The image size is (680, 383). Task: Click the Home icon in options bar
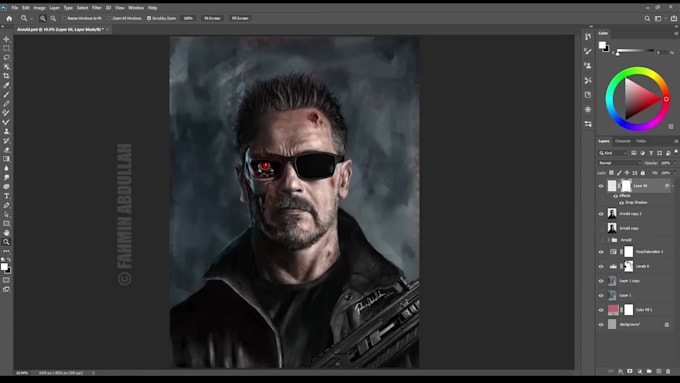coord(9,18)
